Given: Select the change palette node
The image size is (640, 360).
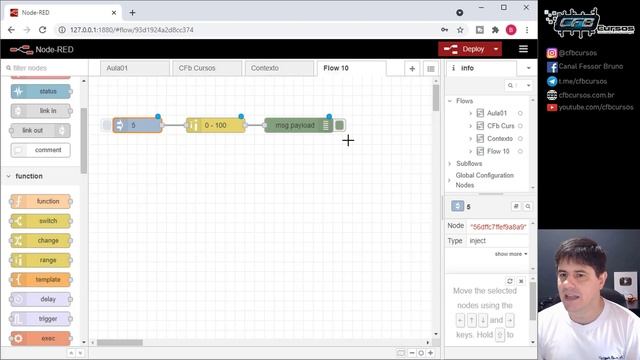Looking at the screenshot, I should [41, 240].
